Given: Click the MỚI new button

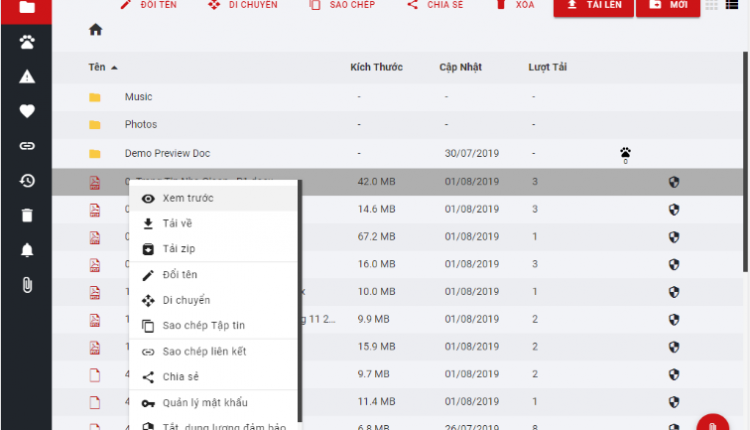Looking at the screenshot, I should (668, 7).
